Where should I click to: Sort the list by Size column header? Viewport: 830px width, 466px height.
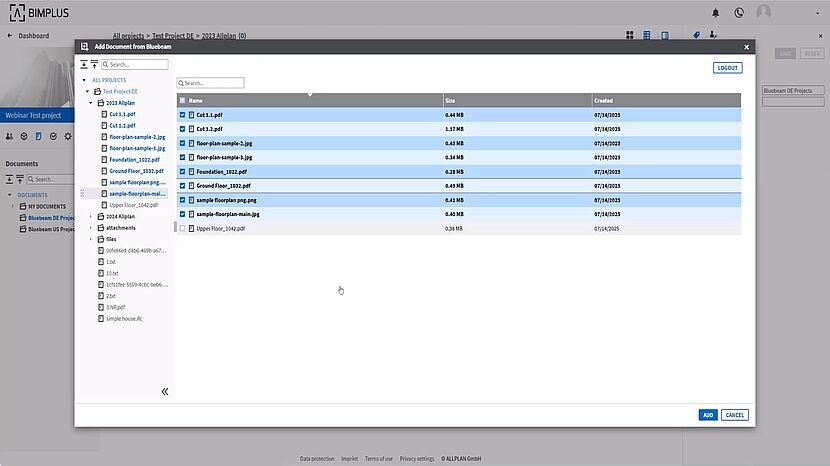(x=450, y=101)
